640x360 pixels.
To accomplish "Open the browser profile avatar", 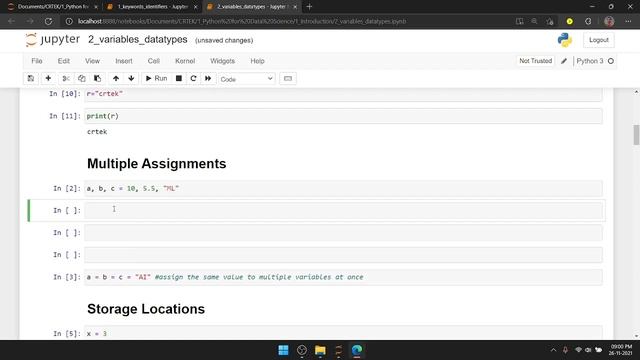I will (609, 21).
